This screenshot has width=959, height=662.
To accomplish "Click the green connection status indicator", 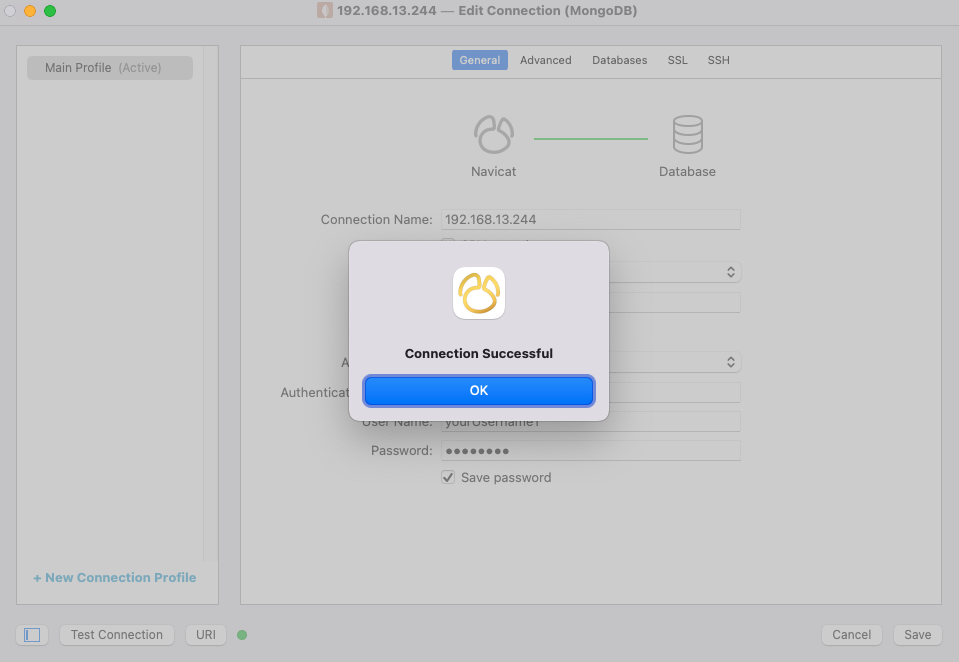I will tap(242, 635).
